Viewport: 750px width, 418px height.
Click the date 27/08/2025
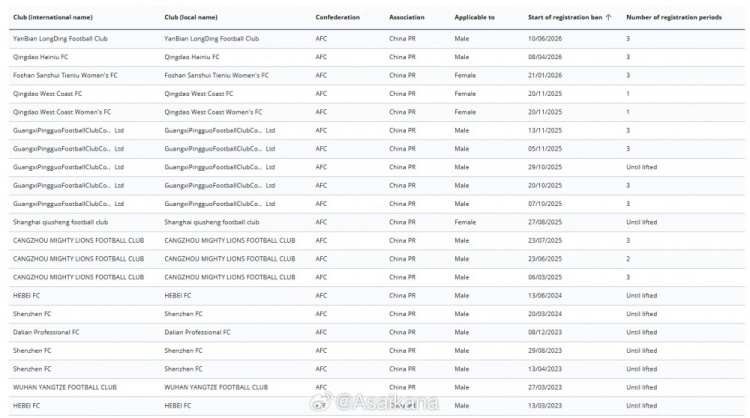(x=545, y=222)
